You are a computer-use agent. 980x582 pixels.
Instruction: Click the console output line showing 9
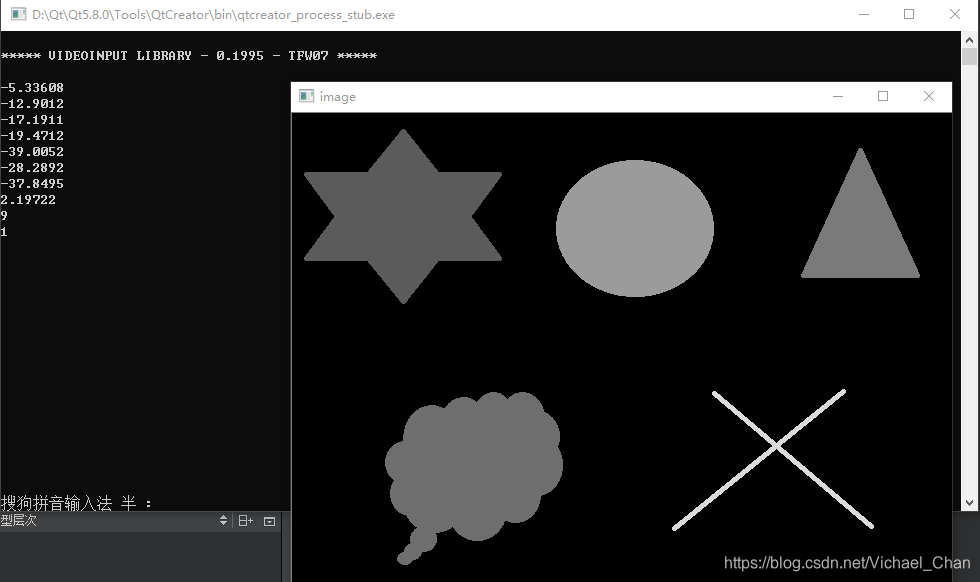coord(4,216)
